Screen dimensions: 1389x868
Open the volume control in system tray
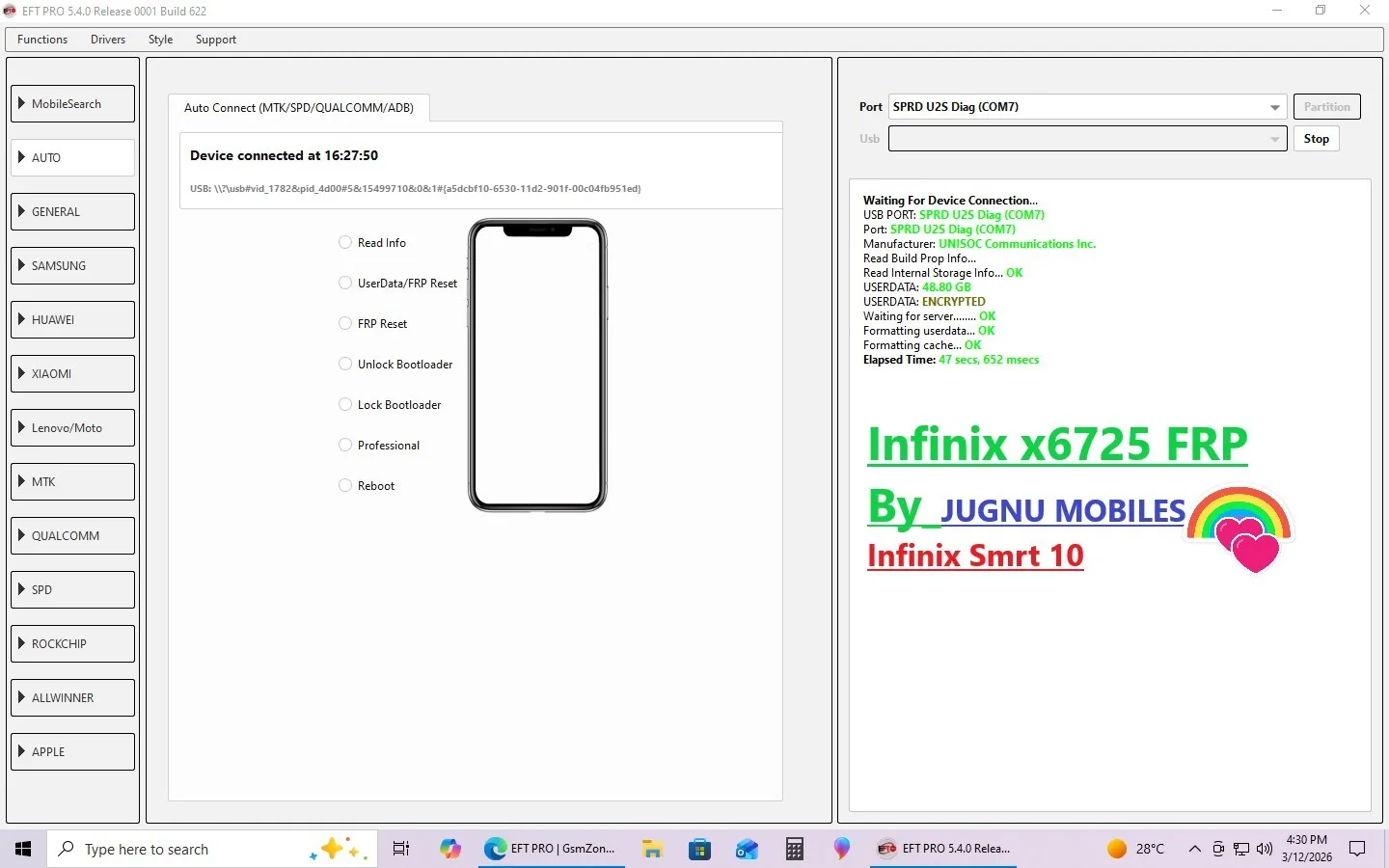pos(1265,849)
